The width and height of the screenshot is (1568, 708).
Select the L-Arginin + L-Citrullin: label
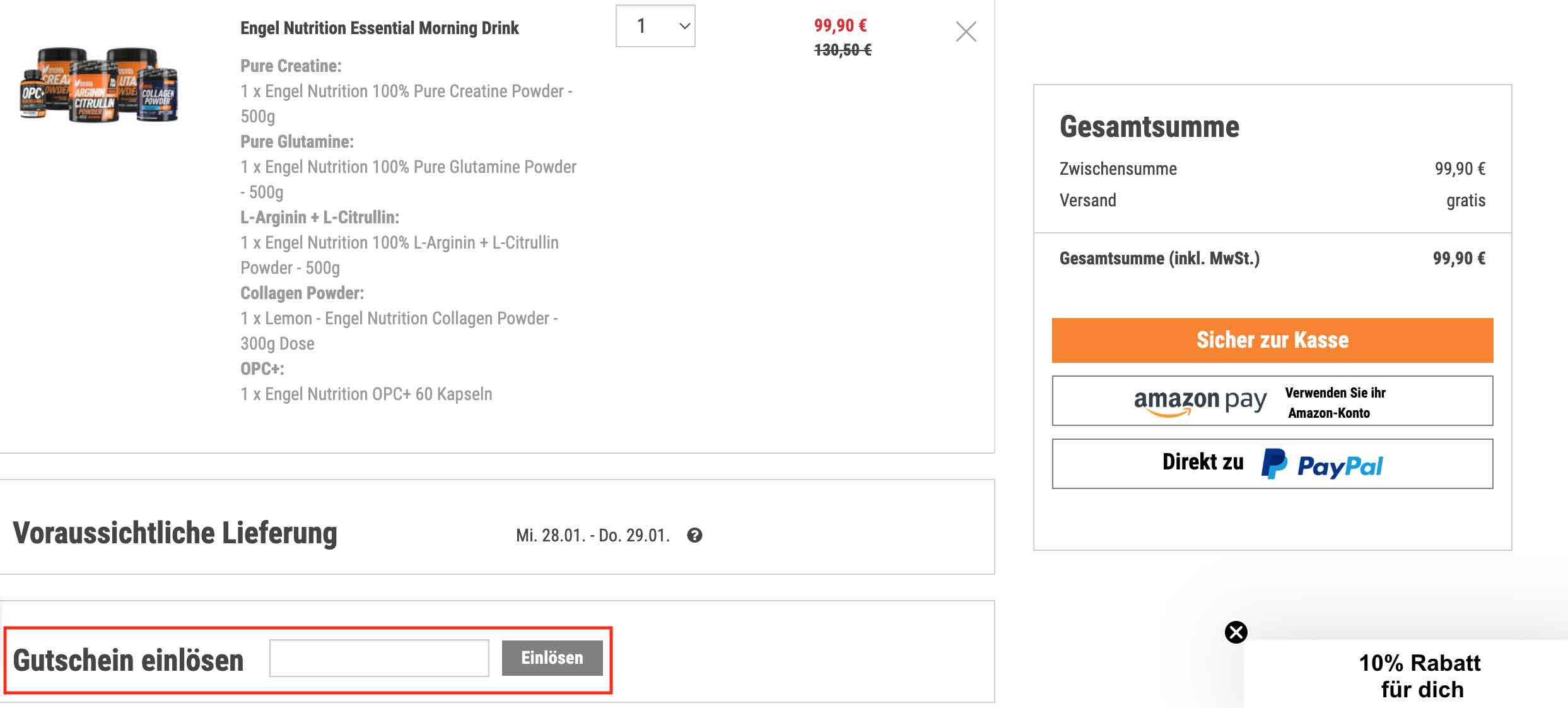pyautogui.click(x=320, y=218)
